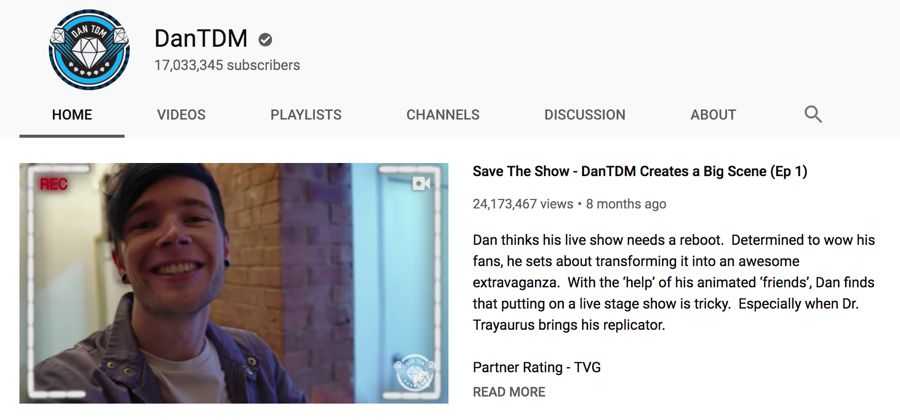
Task: Select the About tab
Action: [713, 115]
